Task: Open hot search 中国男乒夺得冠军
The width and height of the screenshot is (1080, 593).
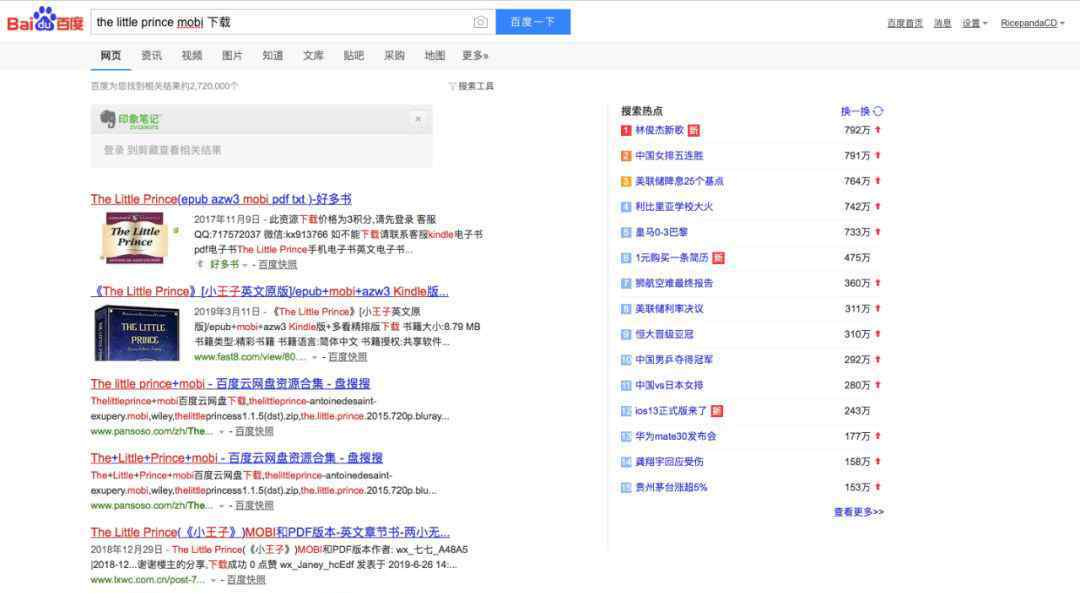Action: pos(674,360)
